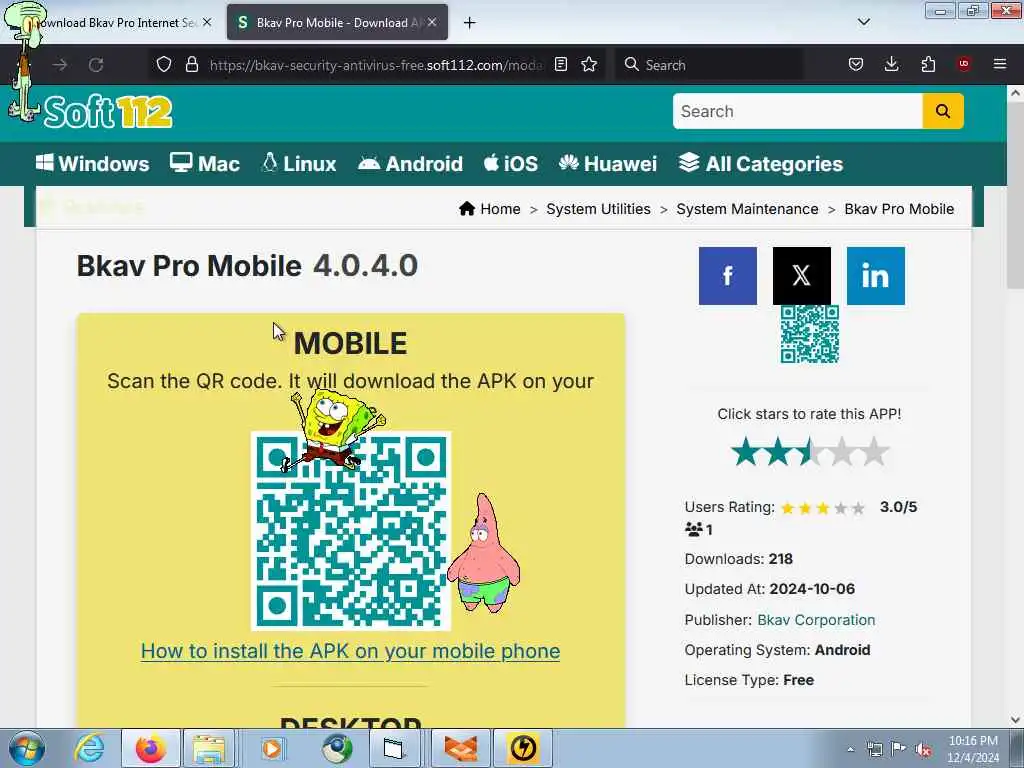1024x768 pixels.
Task: Click the small QR code under share icons
Action: (x=810, y=334)
